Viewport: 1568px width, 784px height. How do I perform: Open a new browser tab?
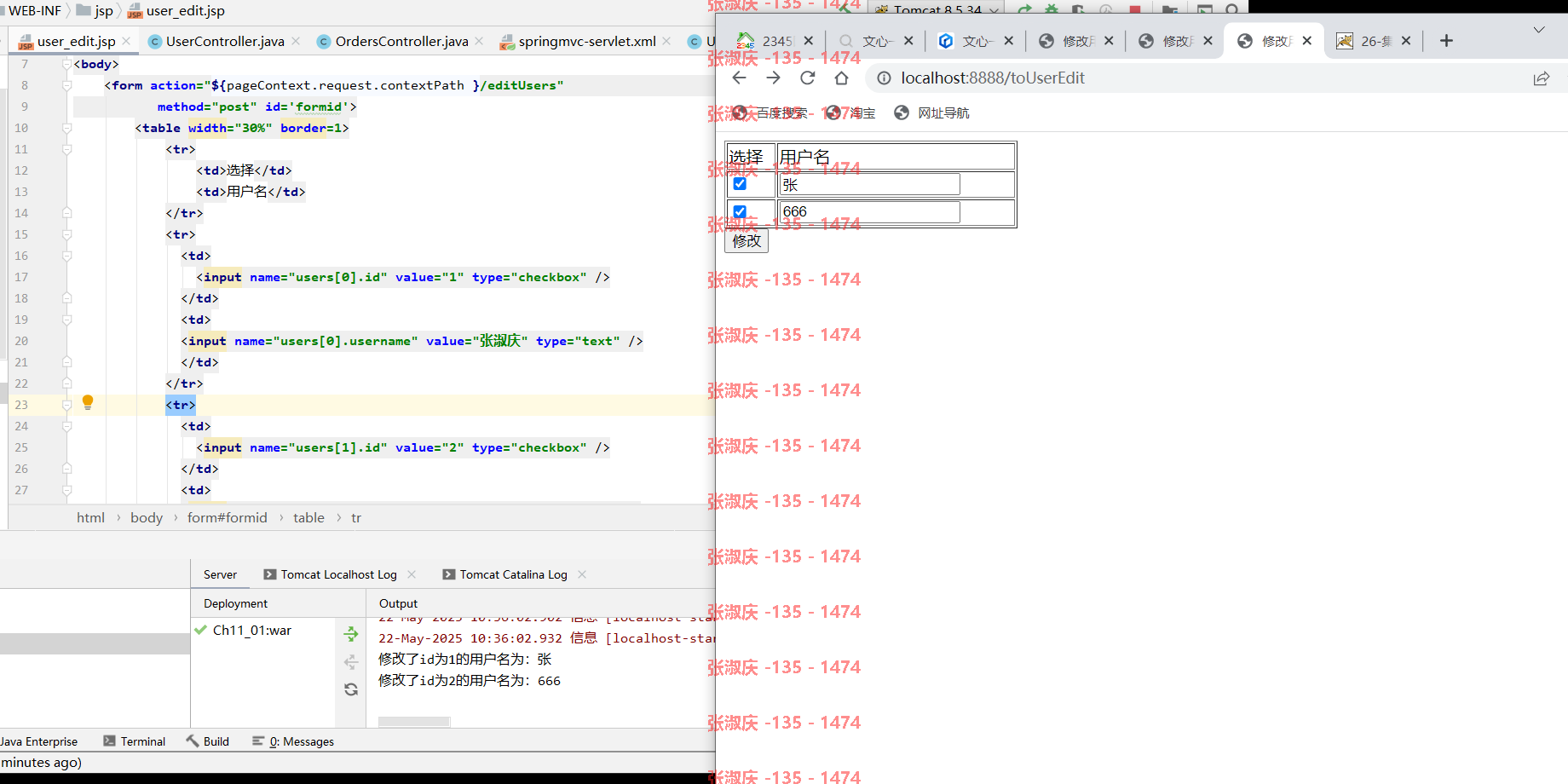click(1446, 41)
